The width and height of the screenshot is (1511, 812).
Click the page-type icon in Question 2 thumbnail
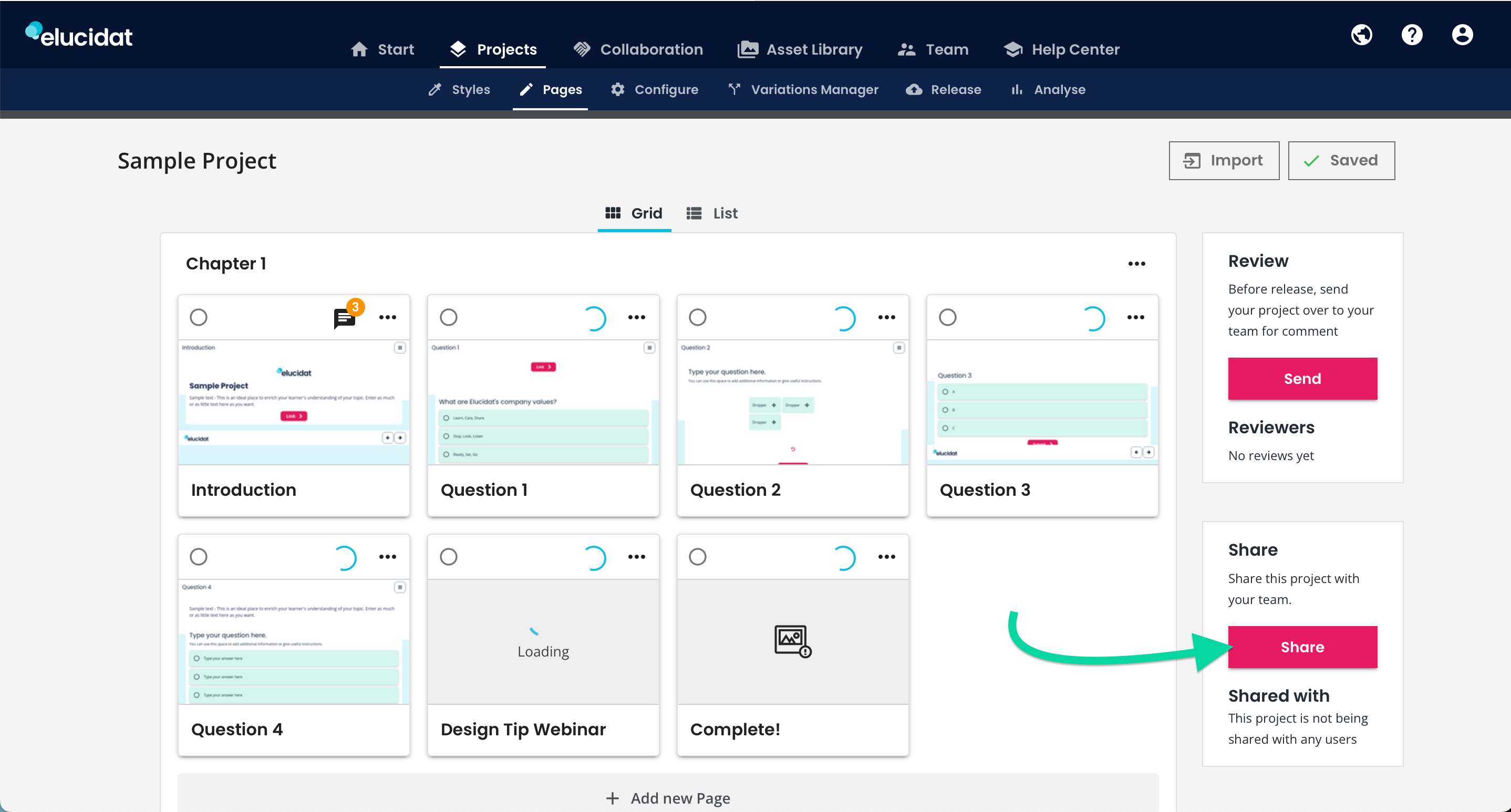(898, 348)
